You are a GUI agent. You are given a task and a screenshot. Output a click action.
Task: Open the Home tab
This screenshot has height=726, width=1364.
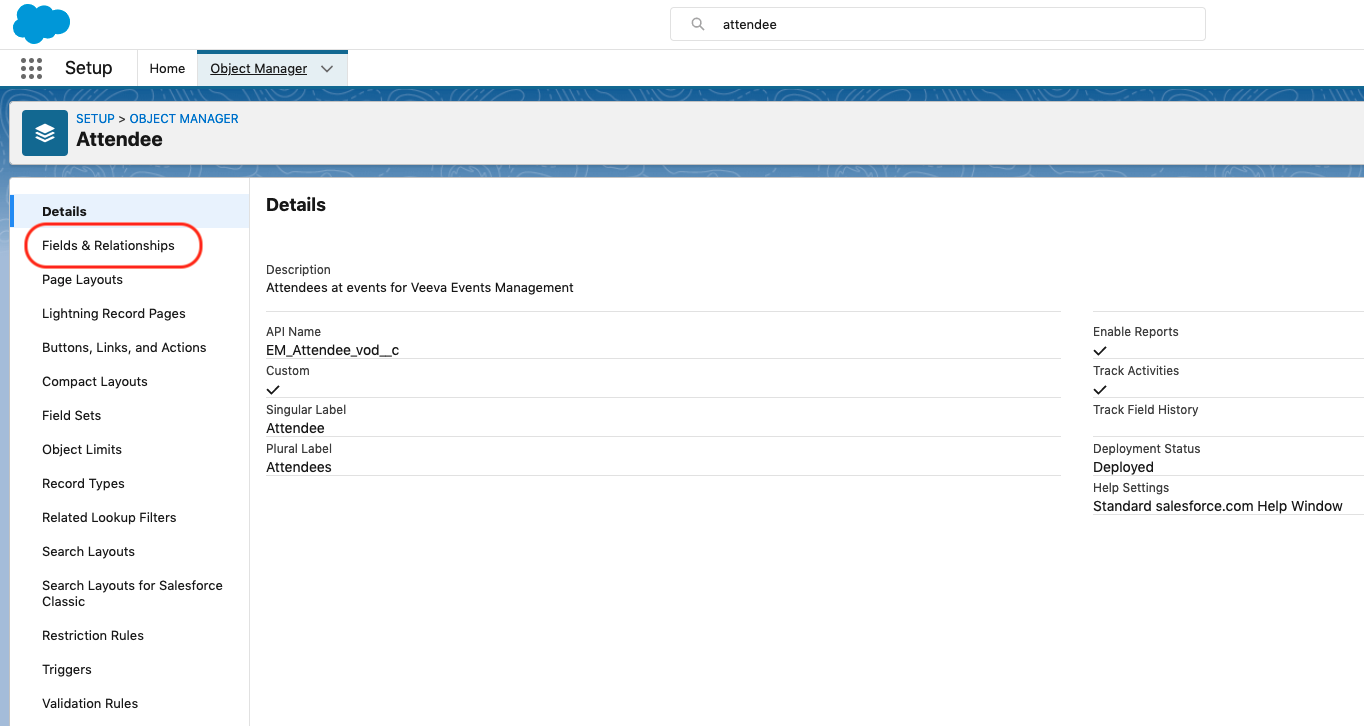coord(167,69)
